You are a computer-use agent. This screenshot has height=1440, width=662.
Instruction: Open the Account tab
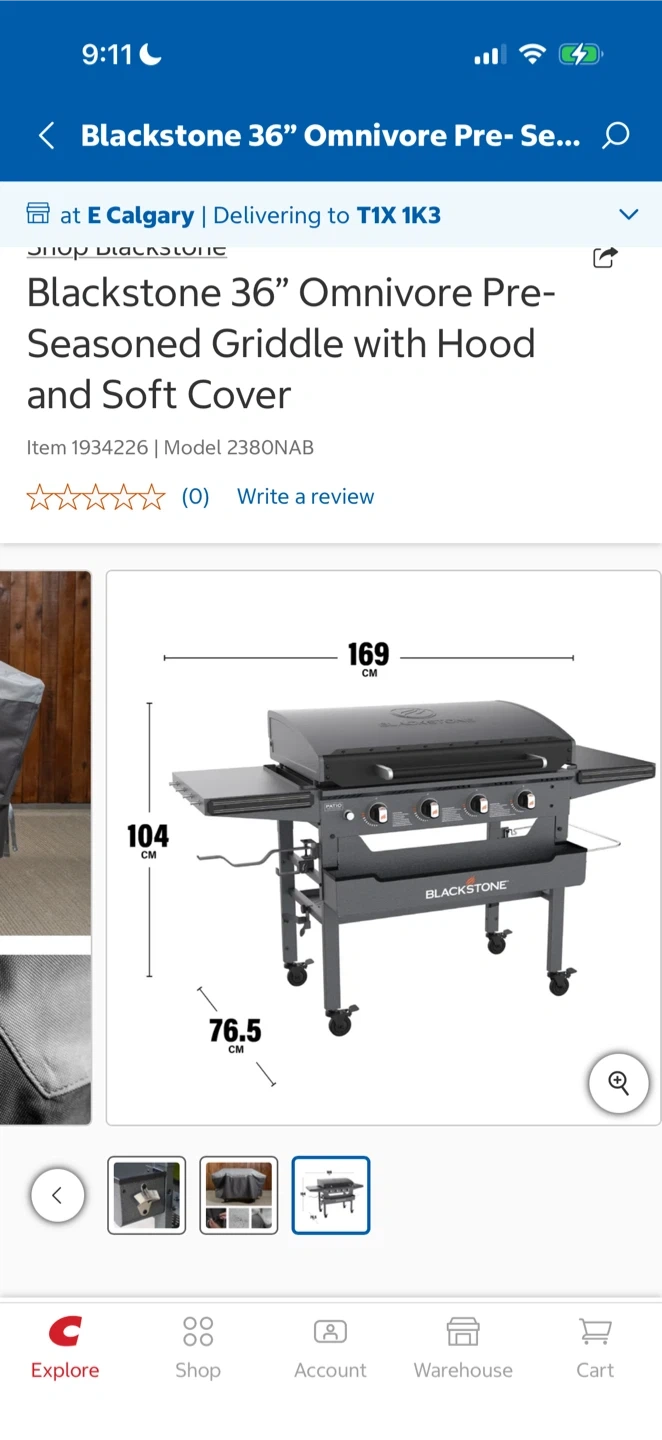[x=330, y=1349]
